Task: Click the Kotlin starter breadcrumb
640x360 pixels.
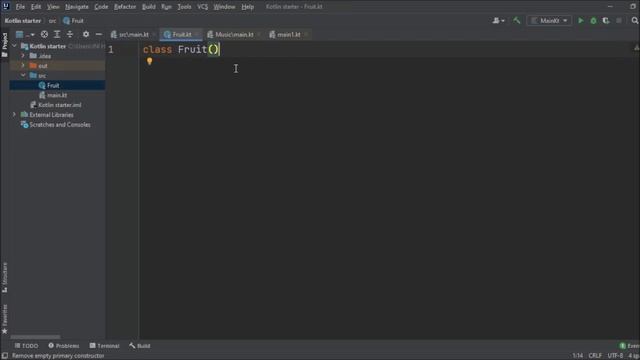Action: [23, 21]
